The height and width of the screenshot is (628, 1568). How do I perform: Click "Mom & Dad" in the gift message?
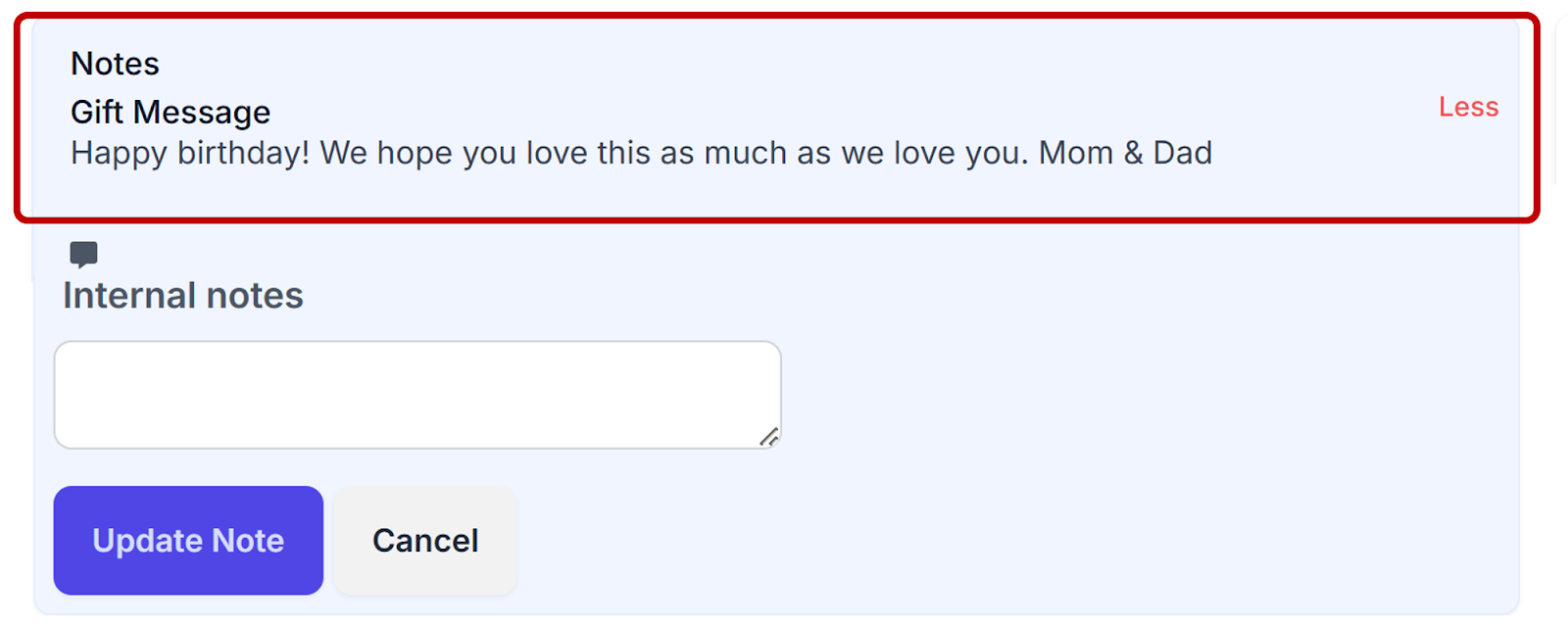coord(1125,154)
